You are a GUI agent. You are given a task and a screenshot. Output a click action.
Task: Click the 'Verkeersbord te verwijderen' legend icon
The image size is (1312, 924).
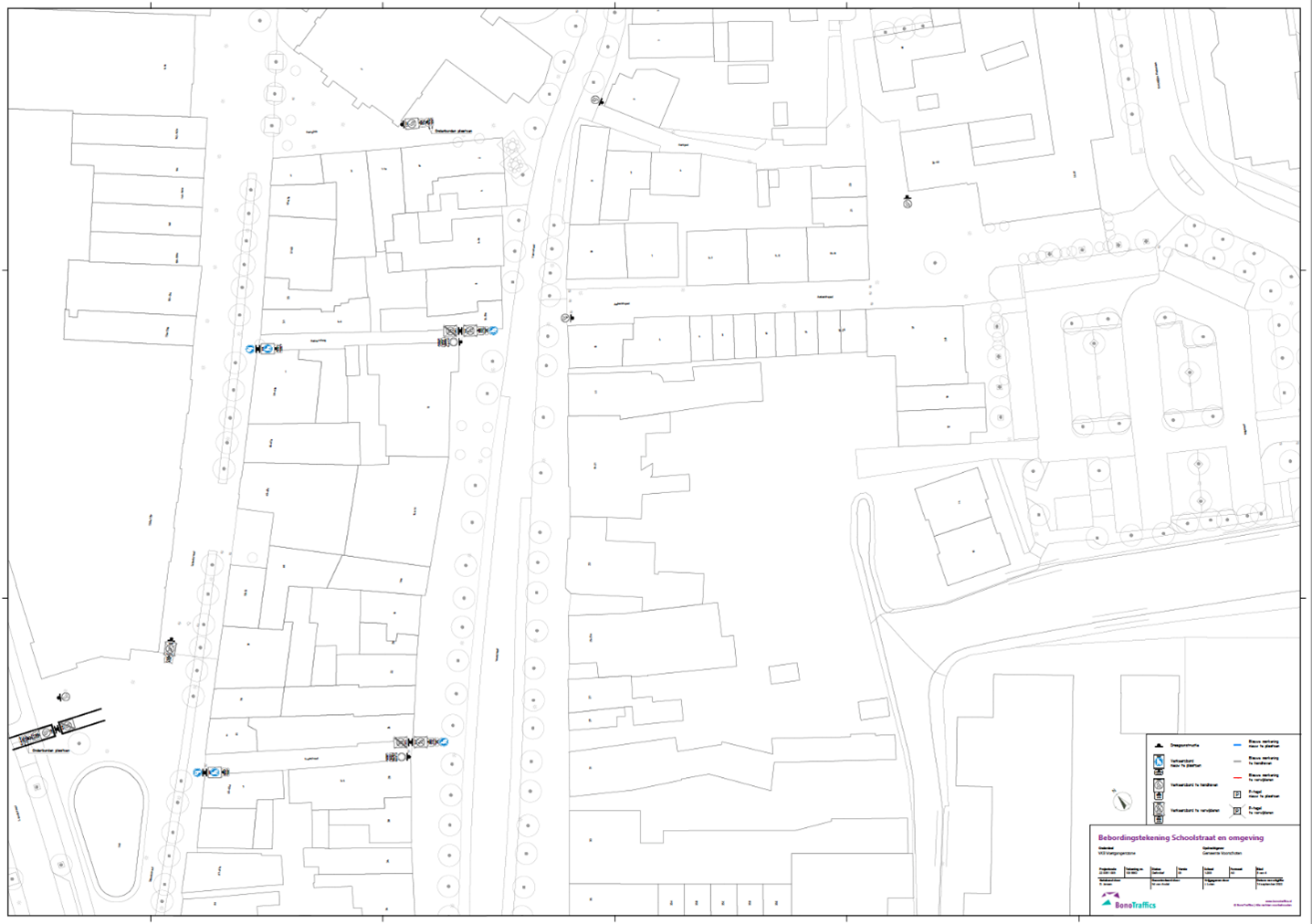pos(1159,810)
